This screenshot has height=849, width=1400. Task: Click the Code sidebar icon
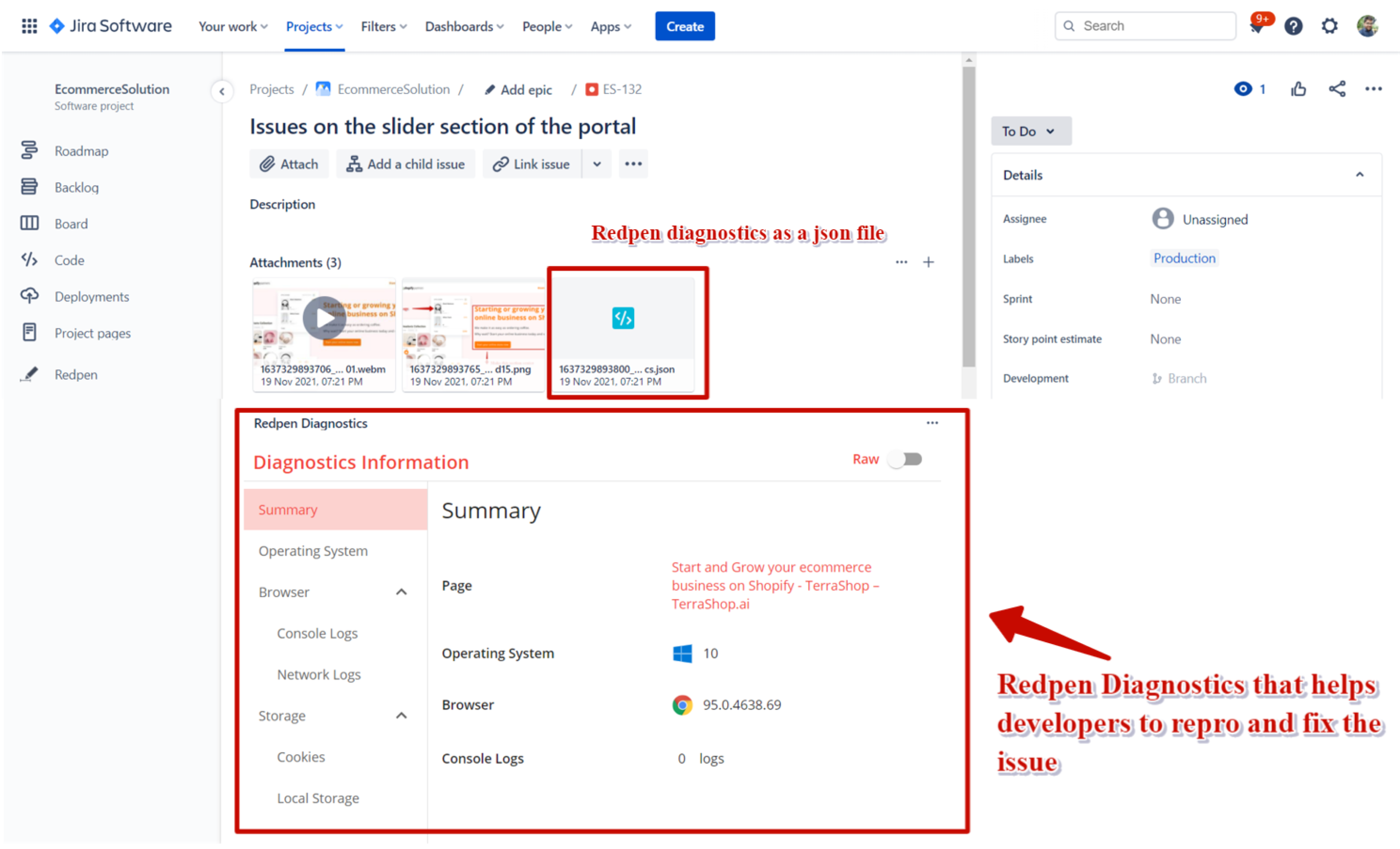click(x=29, y=260)
